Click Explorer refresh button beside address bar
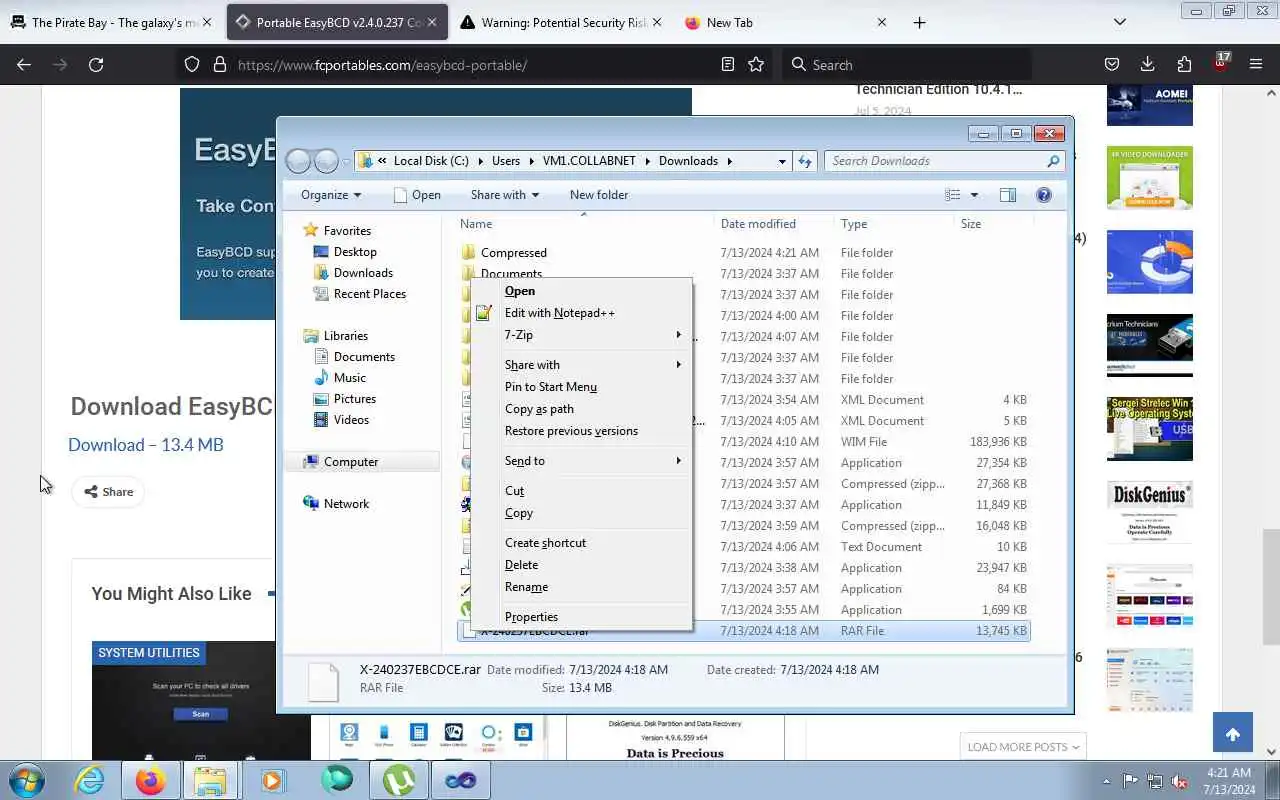The width and height of the screenshot is (1280, 800). coord(805,161)
